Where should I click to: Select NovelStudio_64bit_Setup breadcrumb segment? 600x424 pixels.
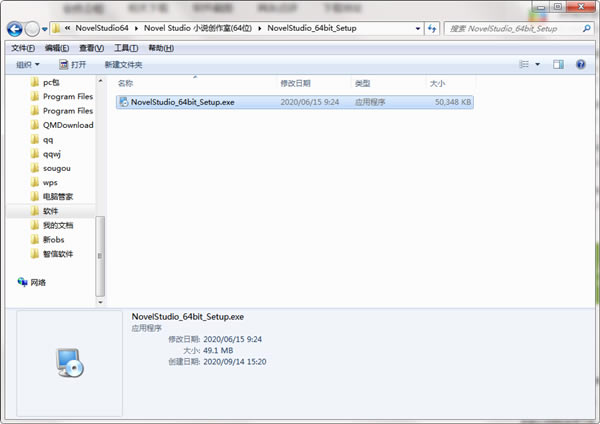tap(312, 28)
